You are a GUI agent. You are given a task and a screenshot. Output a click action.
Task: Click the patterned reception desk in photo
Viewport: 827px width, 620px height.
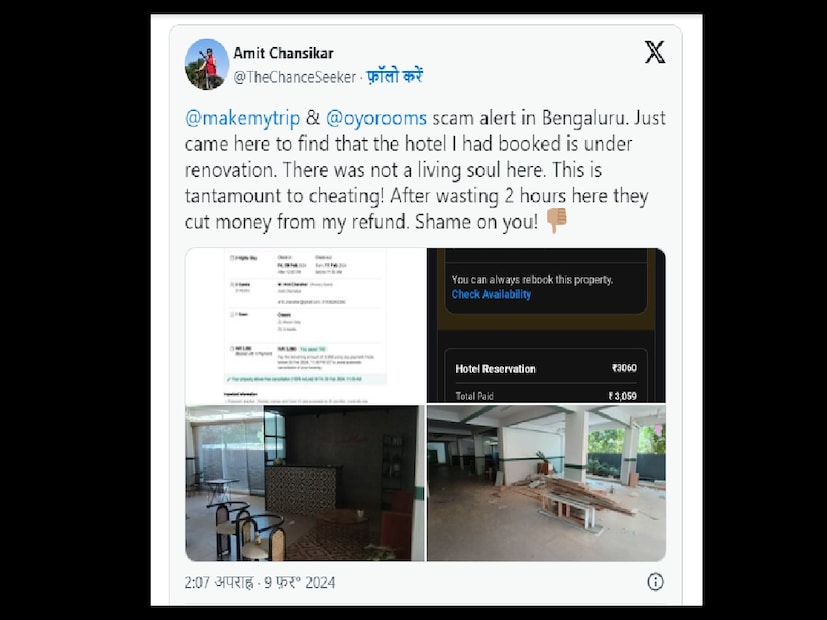click(301, 490)
